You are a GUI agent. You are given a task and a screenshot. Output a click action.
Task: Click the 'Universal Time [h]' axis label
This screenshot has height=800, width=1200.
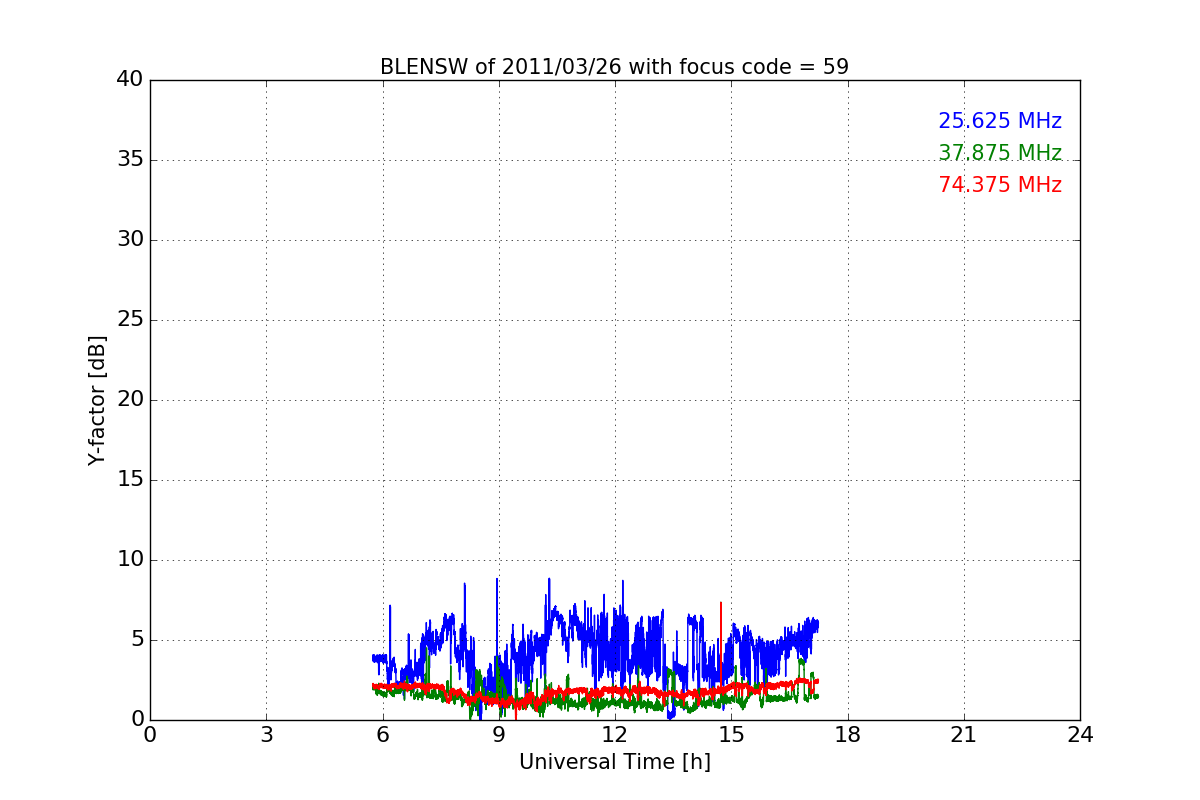click(615, 762)
